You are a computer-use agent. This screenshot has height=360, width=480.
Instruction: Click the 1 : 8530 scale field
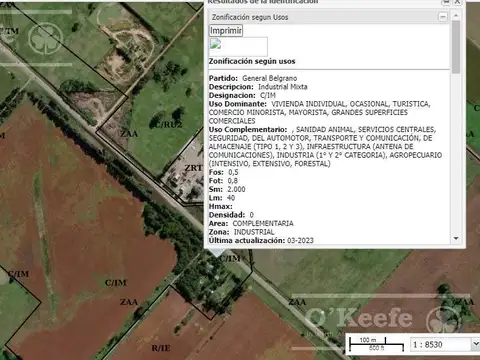[441, 344]
